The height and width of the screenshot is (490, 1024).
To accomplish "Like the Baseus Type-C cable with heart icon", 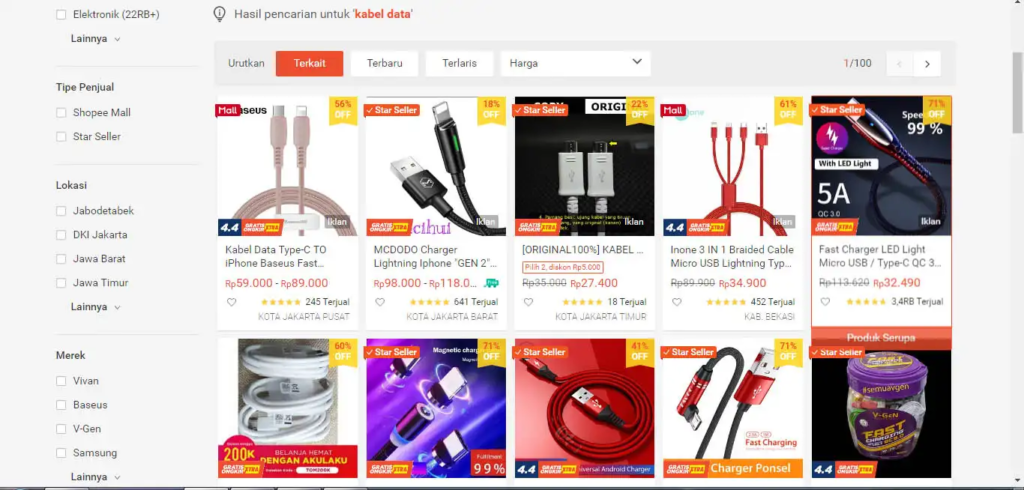I will (231, 302).
